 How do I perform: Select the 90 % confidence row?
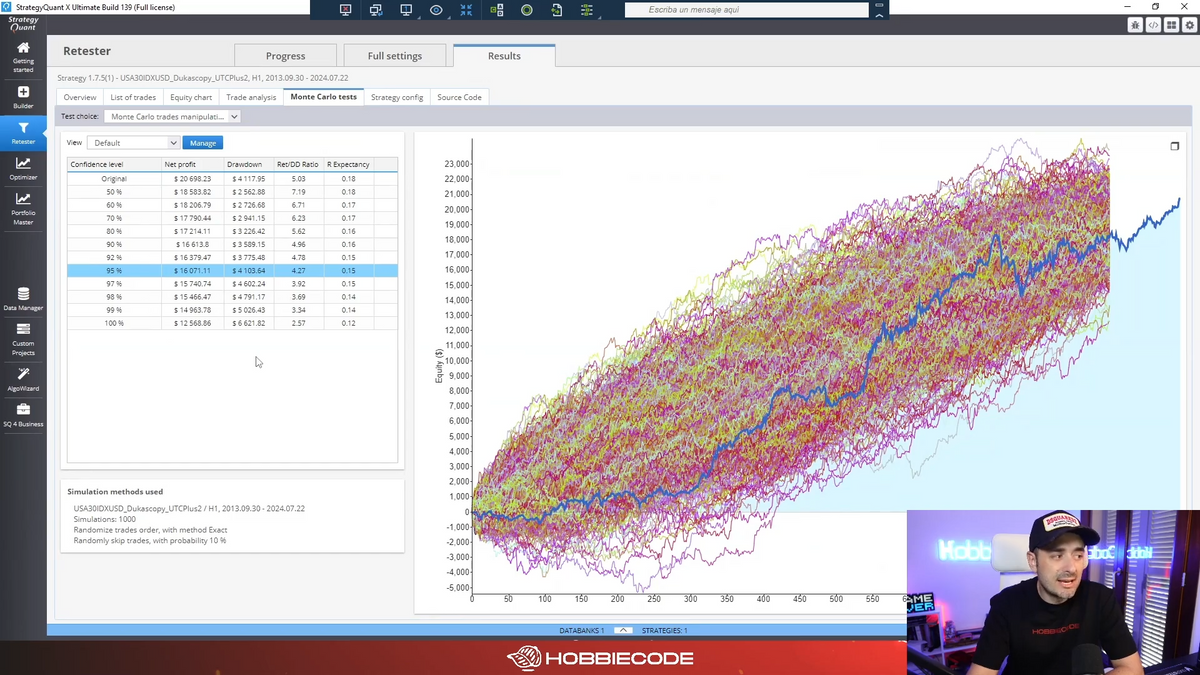click(x=232, y=244)
